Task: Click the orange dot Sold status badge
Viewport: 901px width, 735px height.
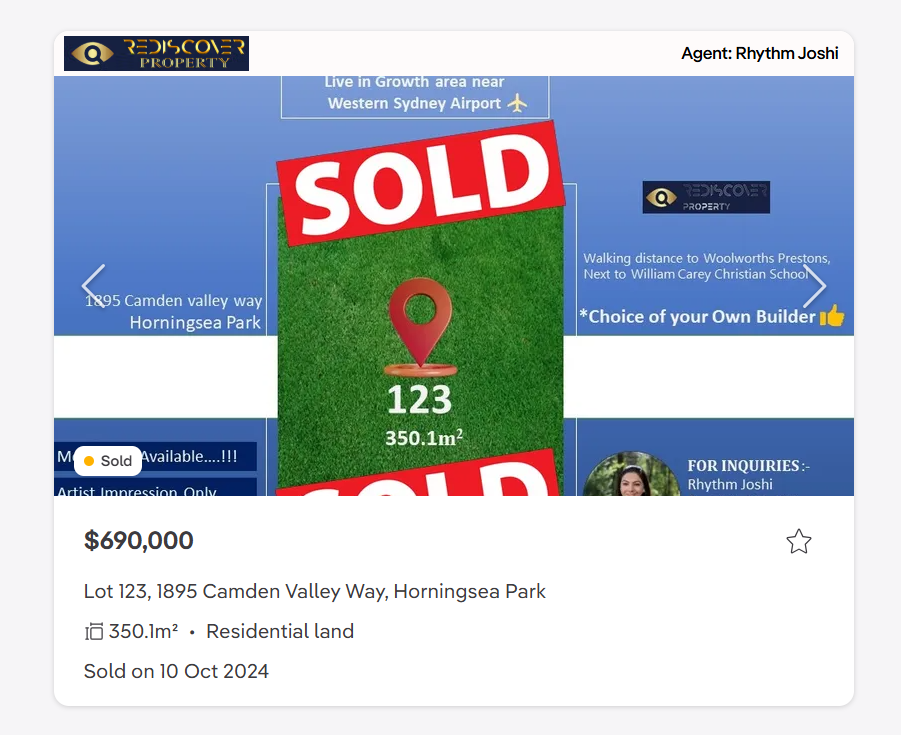Action: 108,461
